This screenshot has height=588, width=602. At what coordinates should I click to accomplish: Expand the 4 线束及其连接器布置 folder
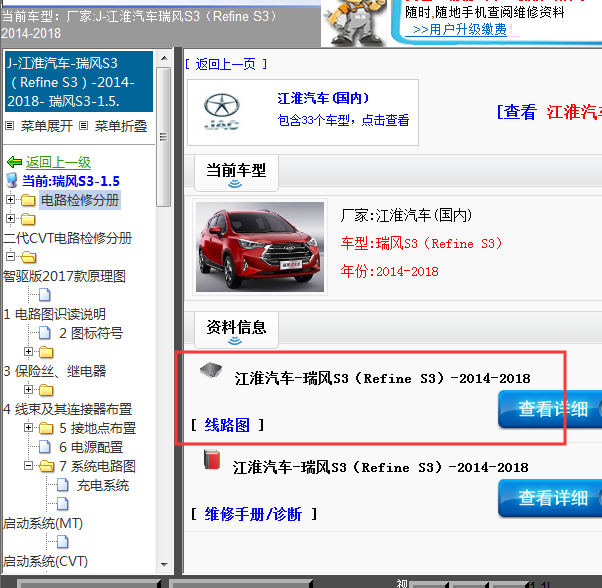pyautogui.click(x=28, y=389)
